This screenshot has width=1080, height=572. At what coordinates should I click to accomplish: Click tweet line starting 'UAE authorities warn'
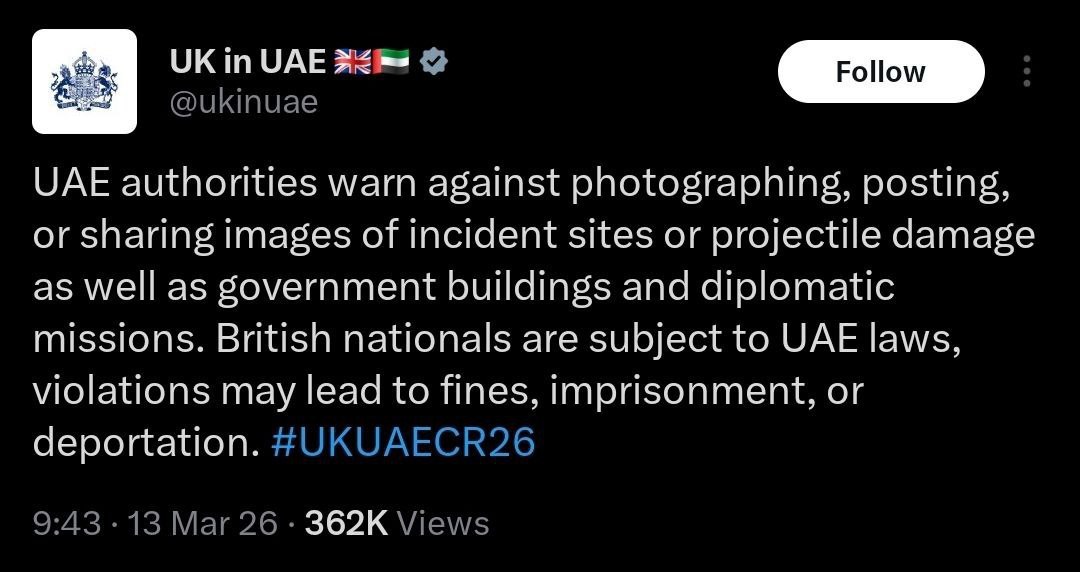coord(522,185)
